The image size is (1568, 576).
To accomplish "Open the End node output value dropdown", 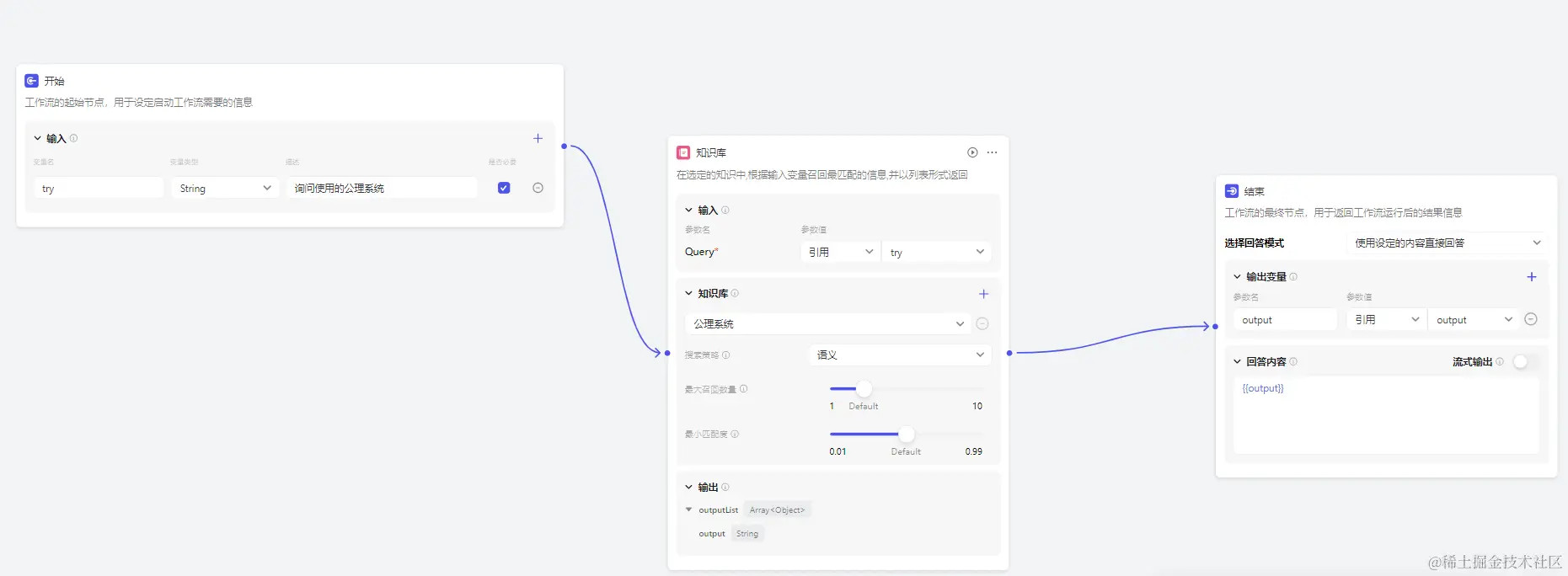I will pos(1474,319).
